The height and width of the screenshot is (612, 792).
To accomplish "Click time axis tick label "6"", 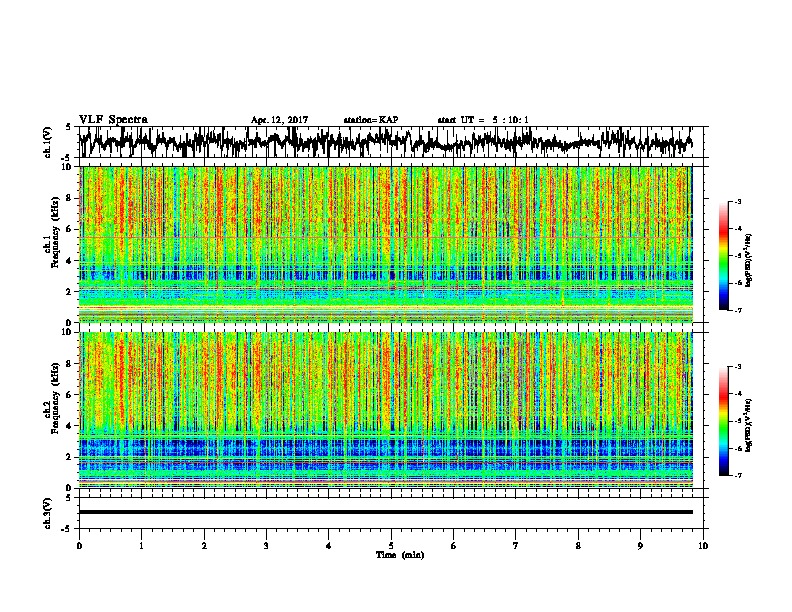I will (454, 546).
